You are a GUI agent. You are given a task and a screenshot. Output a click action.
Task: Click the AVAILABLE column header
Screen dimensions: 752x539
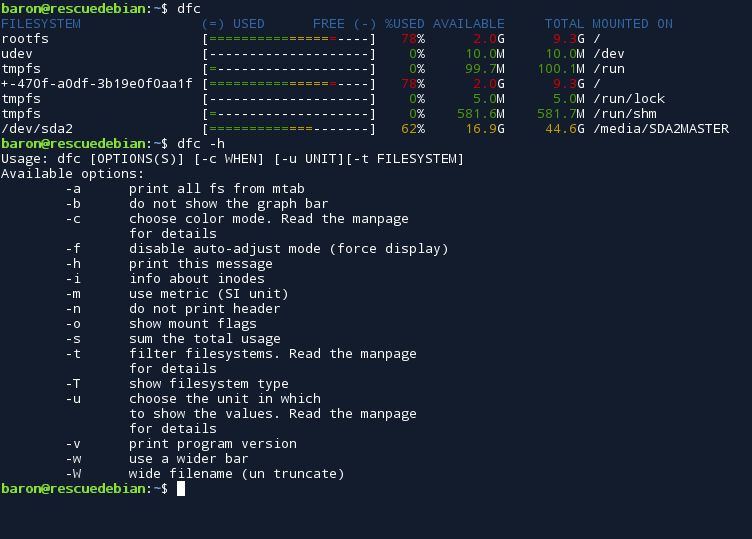(469, 24)
